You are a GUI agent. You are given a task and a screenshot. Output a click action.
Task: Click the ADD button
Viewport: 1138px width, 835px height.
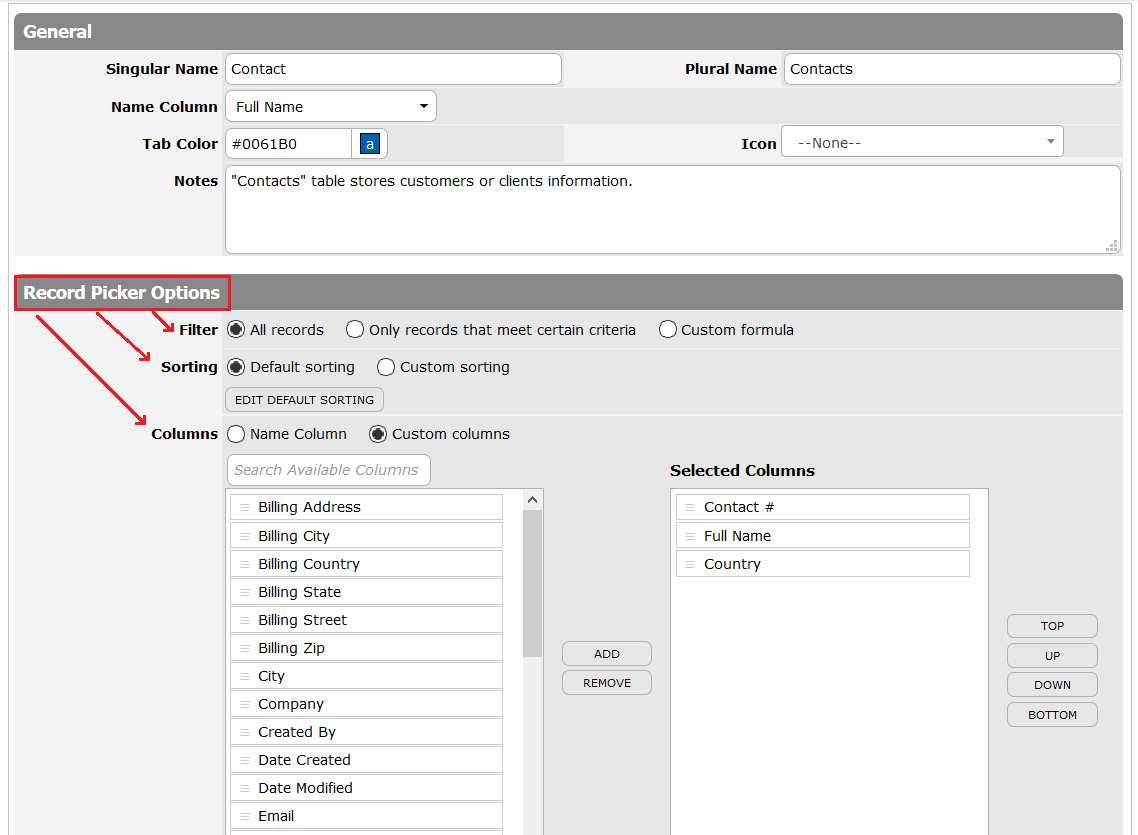point(607,654)
